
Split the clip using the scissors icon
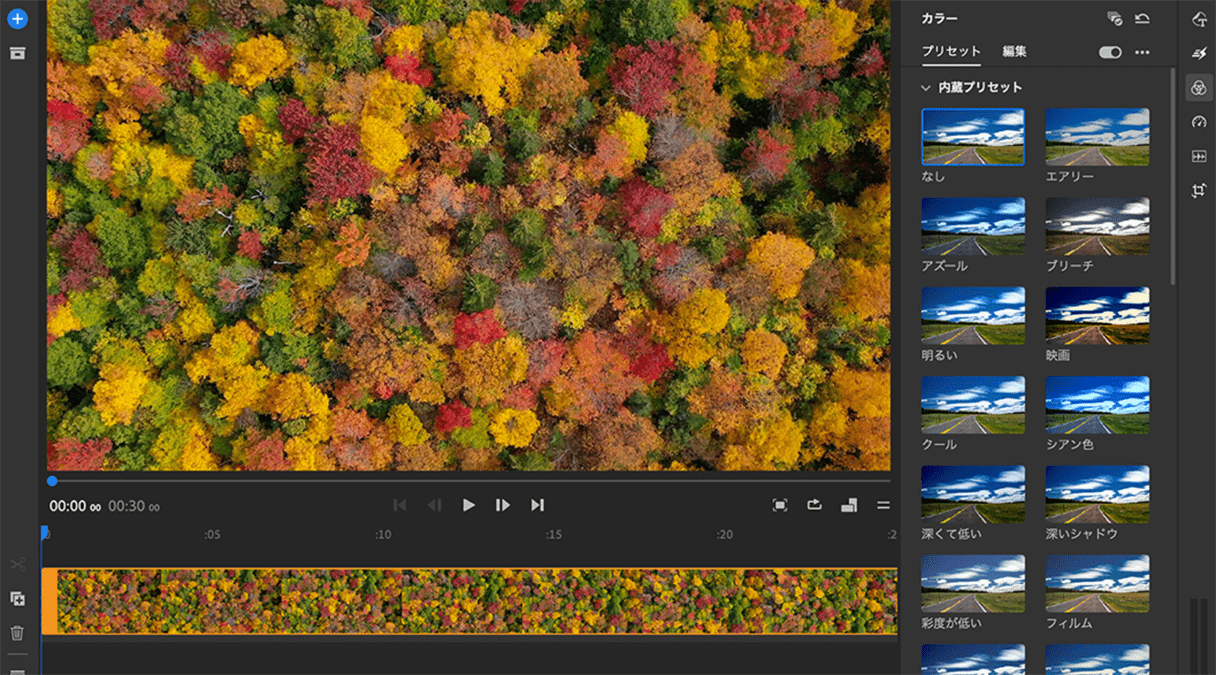coord(16,563)
